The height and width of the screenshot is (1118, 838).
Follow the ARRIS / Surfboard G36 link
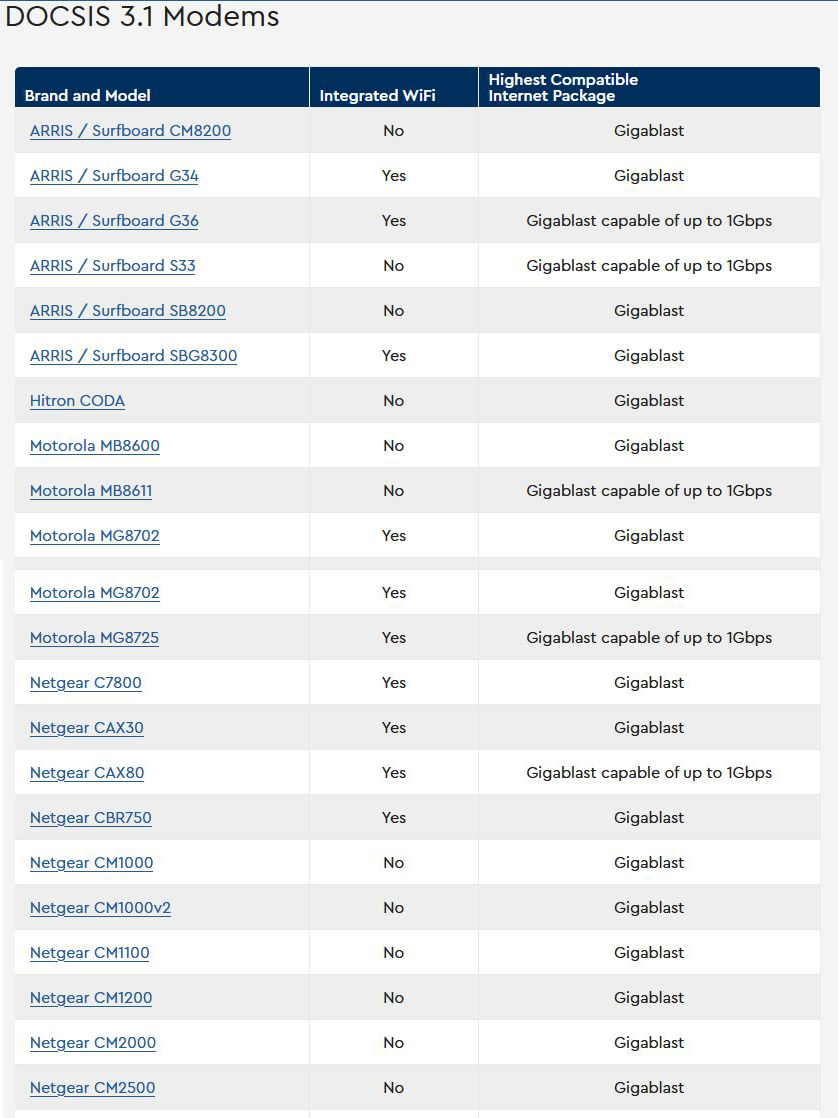click(114, 220)
